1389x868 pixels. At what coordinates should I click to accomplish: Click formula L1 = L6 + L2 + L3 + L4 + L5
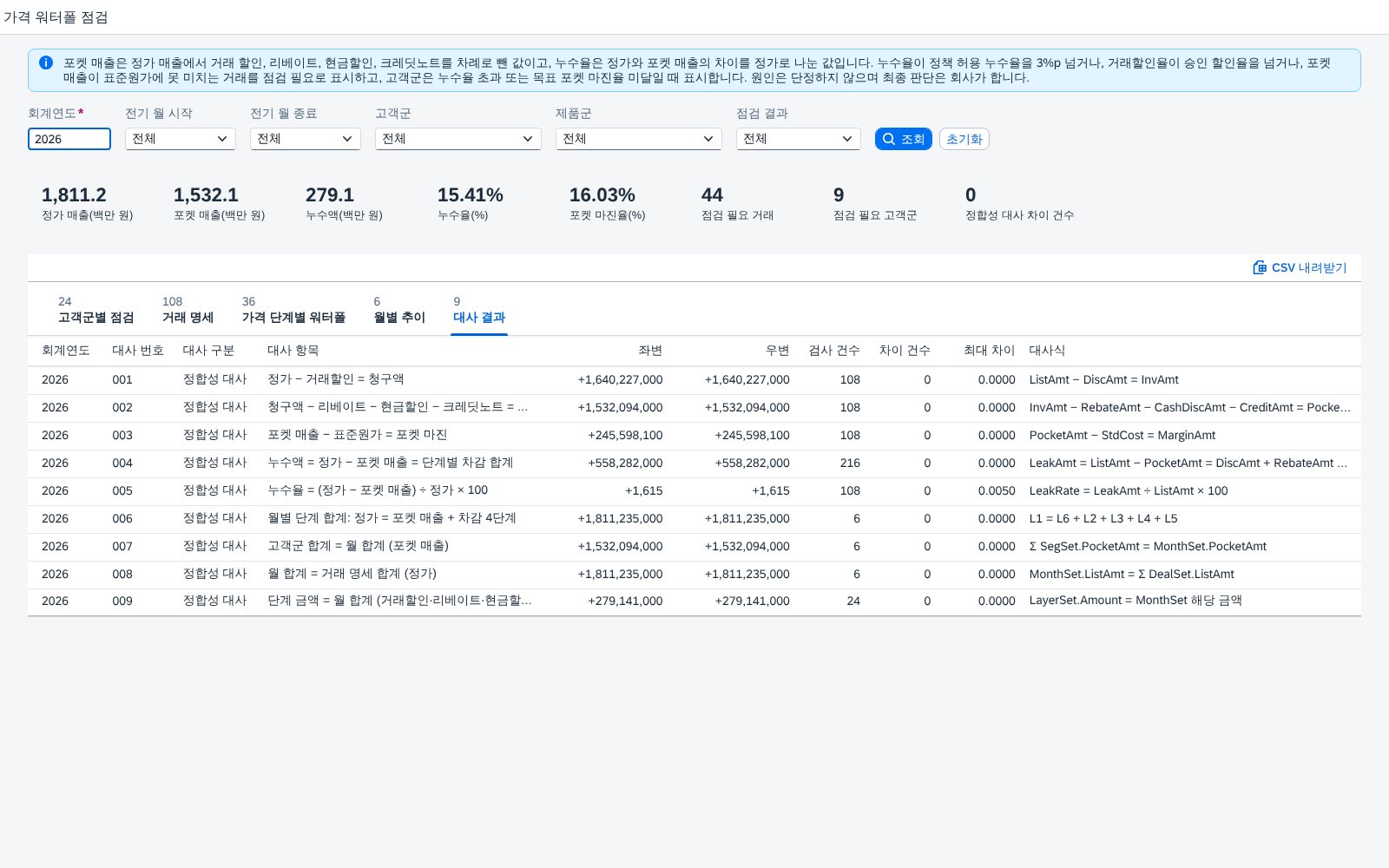click(x=1103, y=519)
